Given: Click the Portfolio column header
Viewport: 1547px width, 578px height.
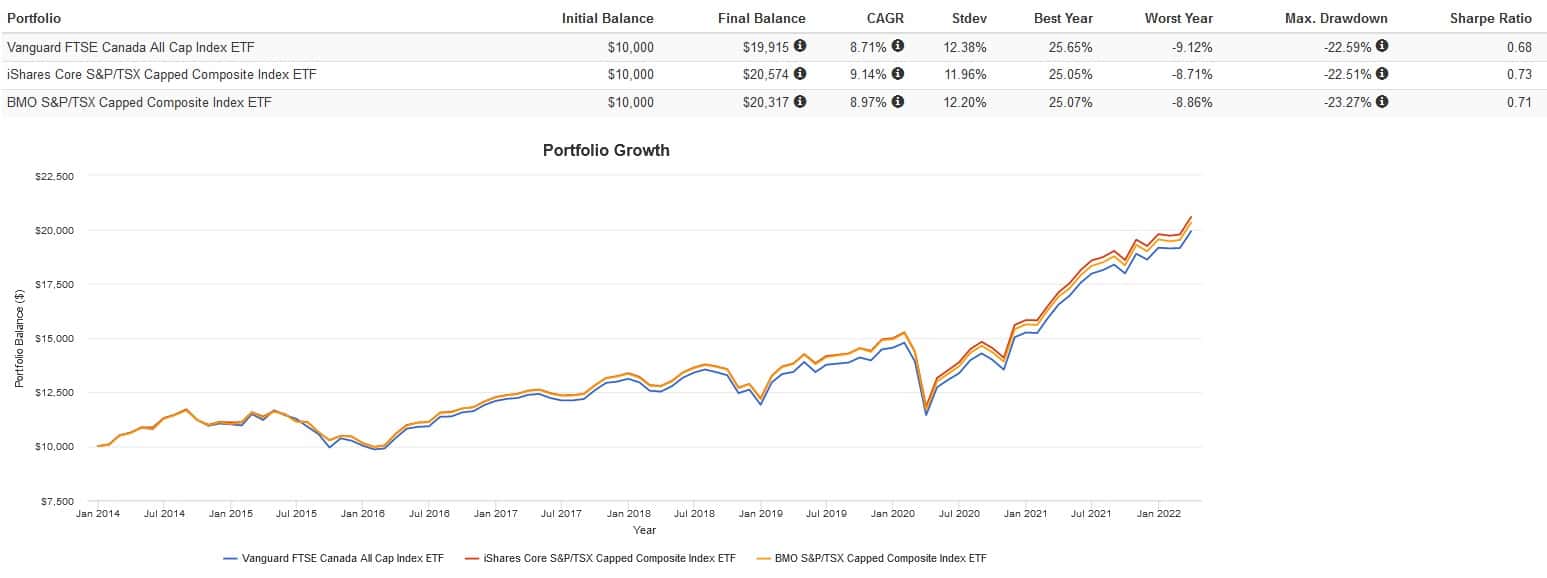Looking at the screenshot, I should click(33, 18).
